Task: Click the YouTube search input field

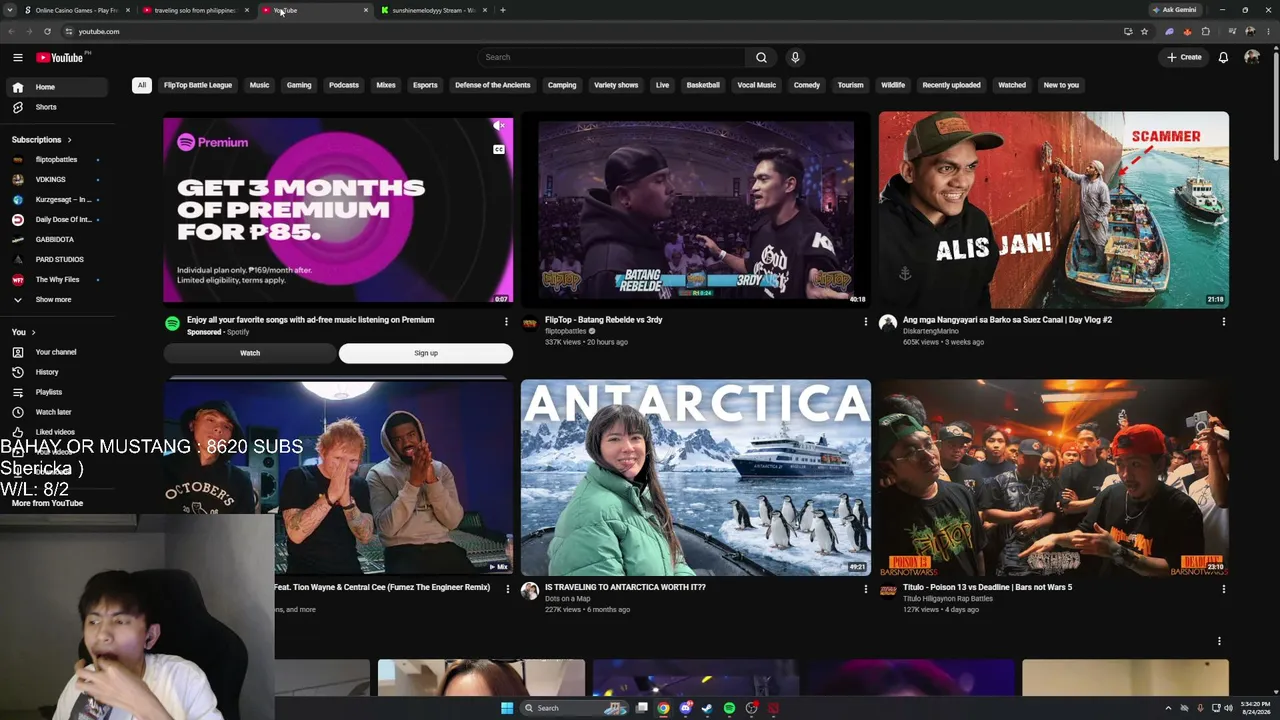Action: 611,57
